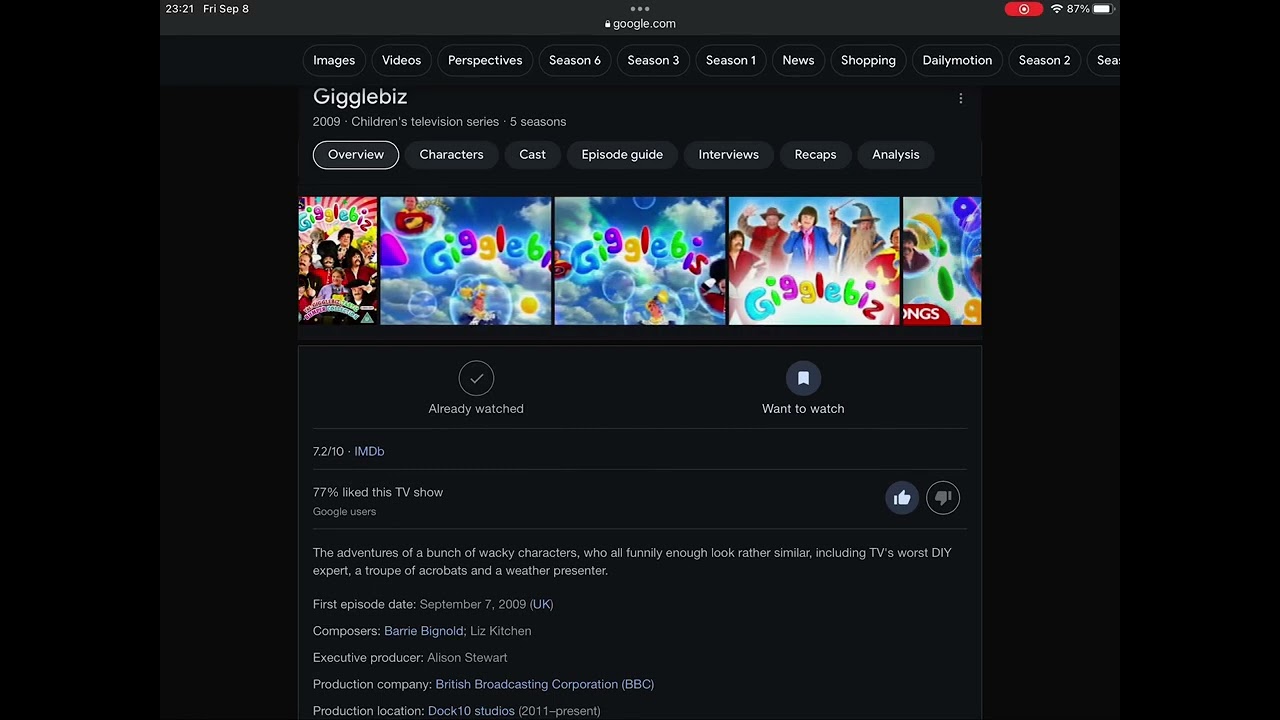This screenshot has height=720, width=1280.
Task: Filter results by Images
Action: (x=334, y=60)
